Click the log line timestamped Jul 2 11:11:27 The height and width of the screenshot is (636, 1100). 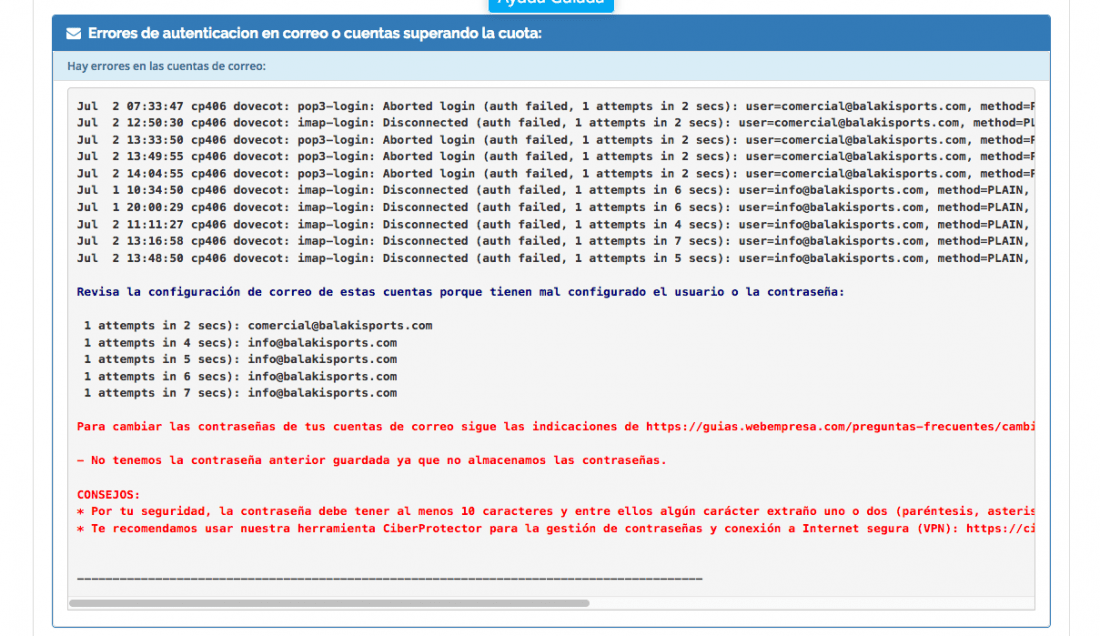point(556,224)
